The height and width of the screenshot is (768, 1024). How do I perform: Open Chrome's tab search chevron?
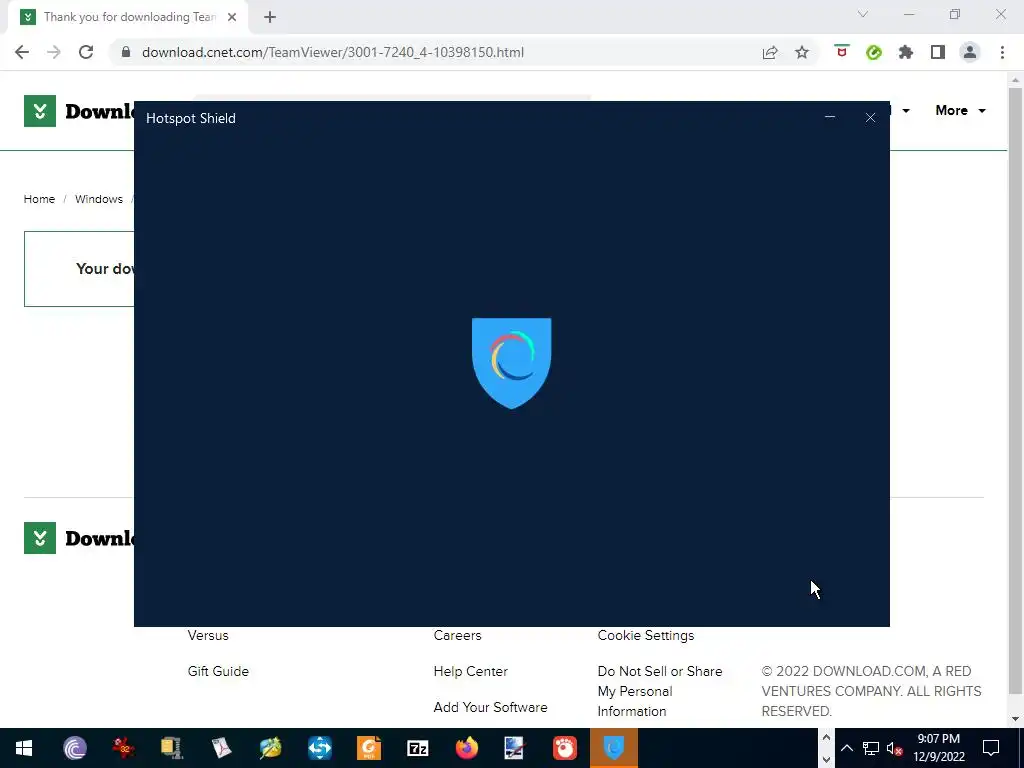(863, 14)
